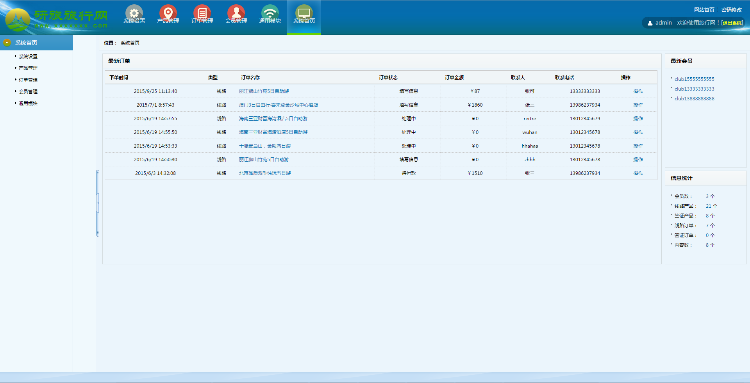The image size is (750, 383).
Task: Click the mountain logo in the header
Action: pos(18,20)
